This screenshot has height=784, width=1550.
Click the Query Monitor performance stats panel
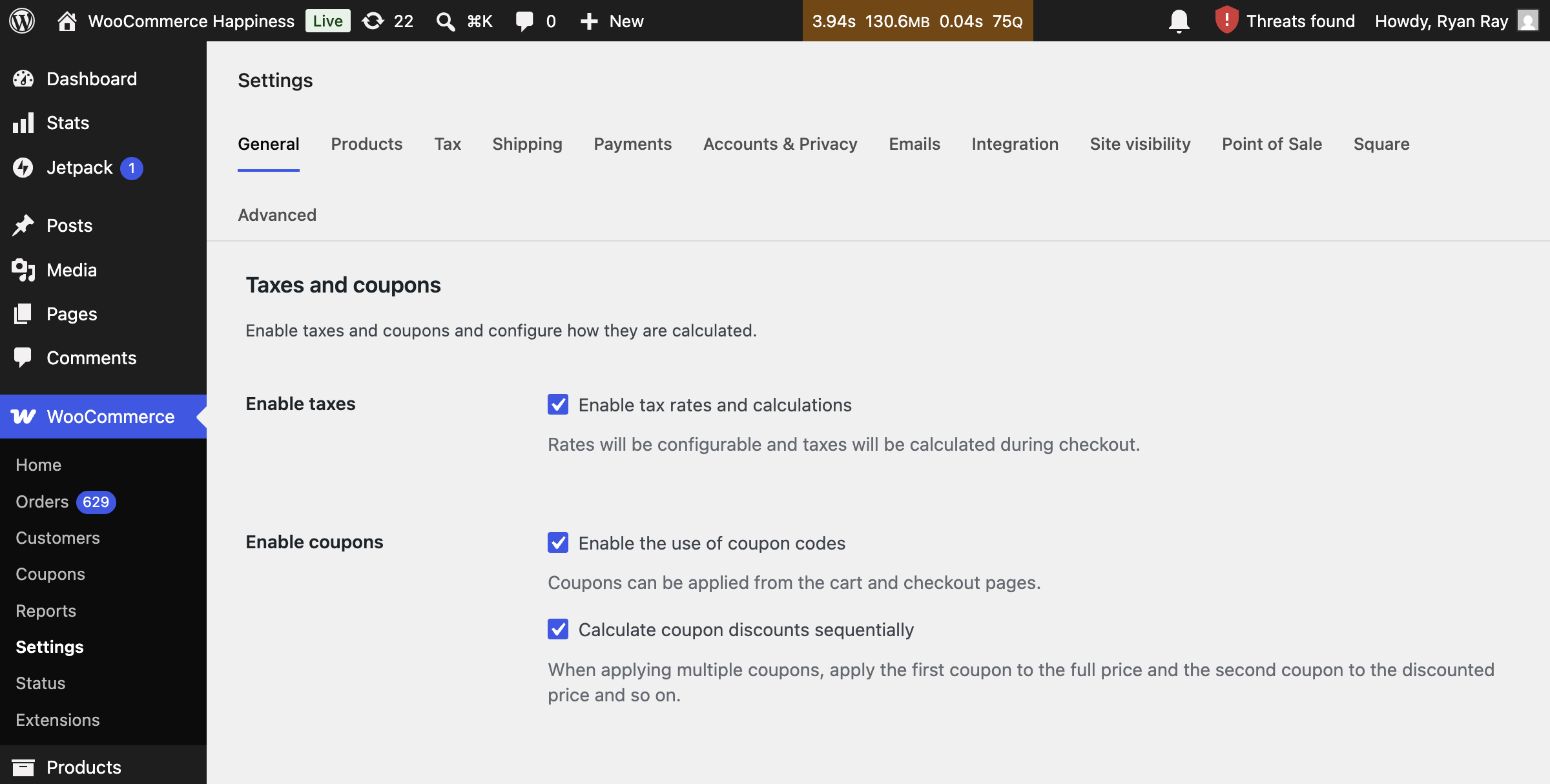pos(918,21)
